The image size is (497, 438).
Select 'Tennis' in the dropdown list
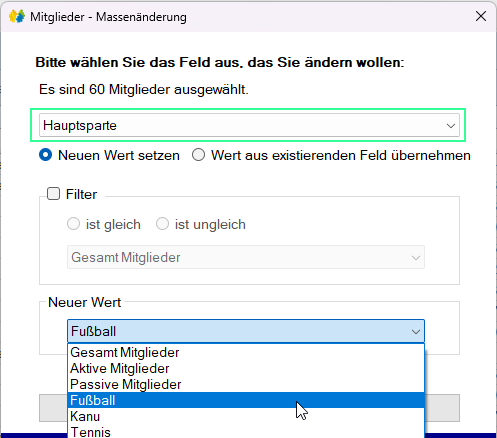pos(246,432)
